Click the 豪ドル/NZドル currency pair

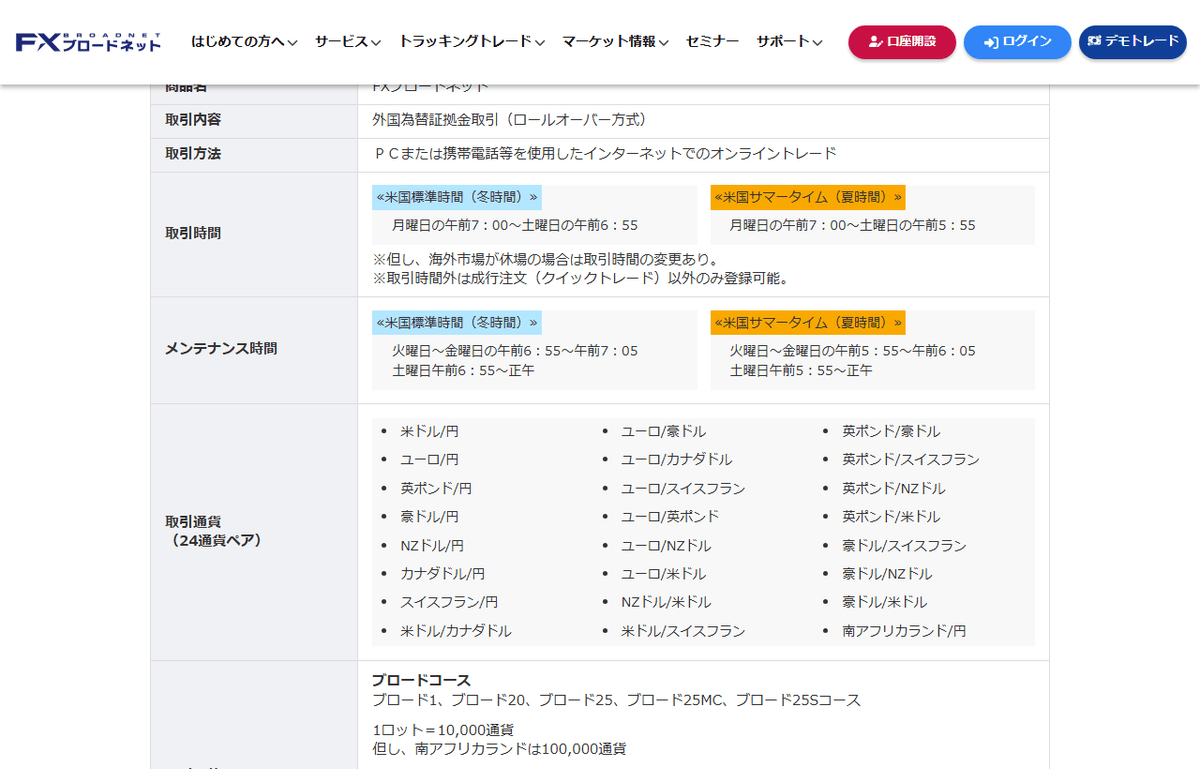(x=887, y=574)
